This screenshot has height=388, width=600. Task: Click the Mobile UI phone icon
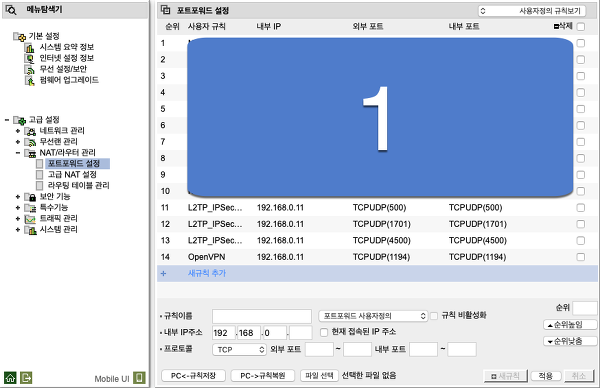click(139, 378)
